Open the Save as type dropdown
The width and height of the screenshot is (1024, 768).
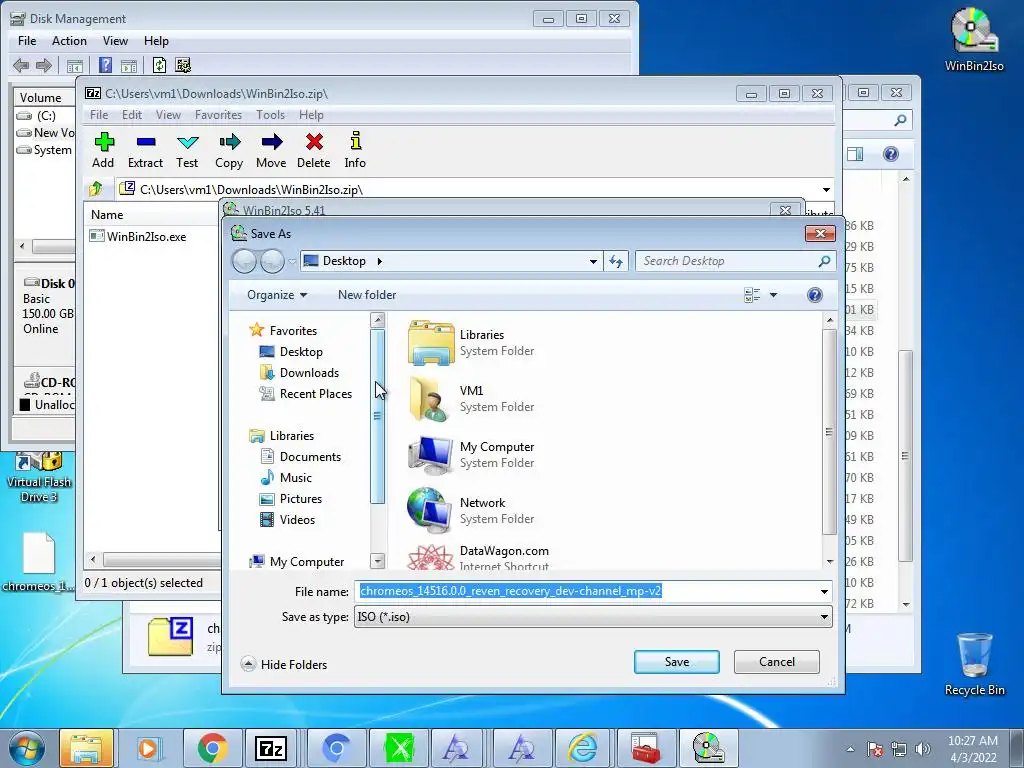click(824, 617)
